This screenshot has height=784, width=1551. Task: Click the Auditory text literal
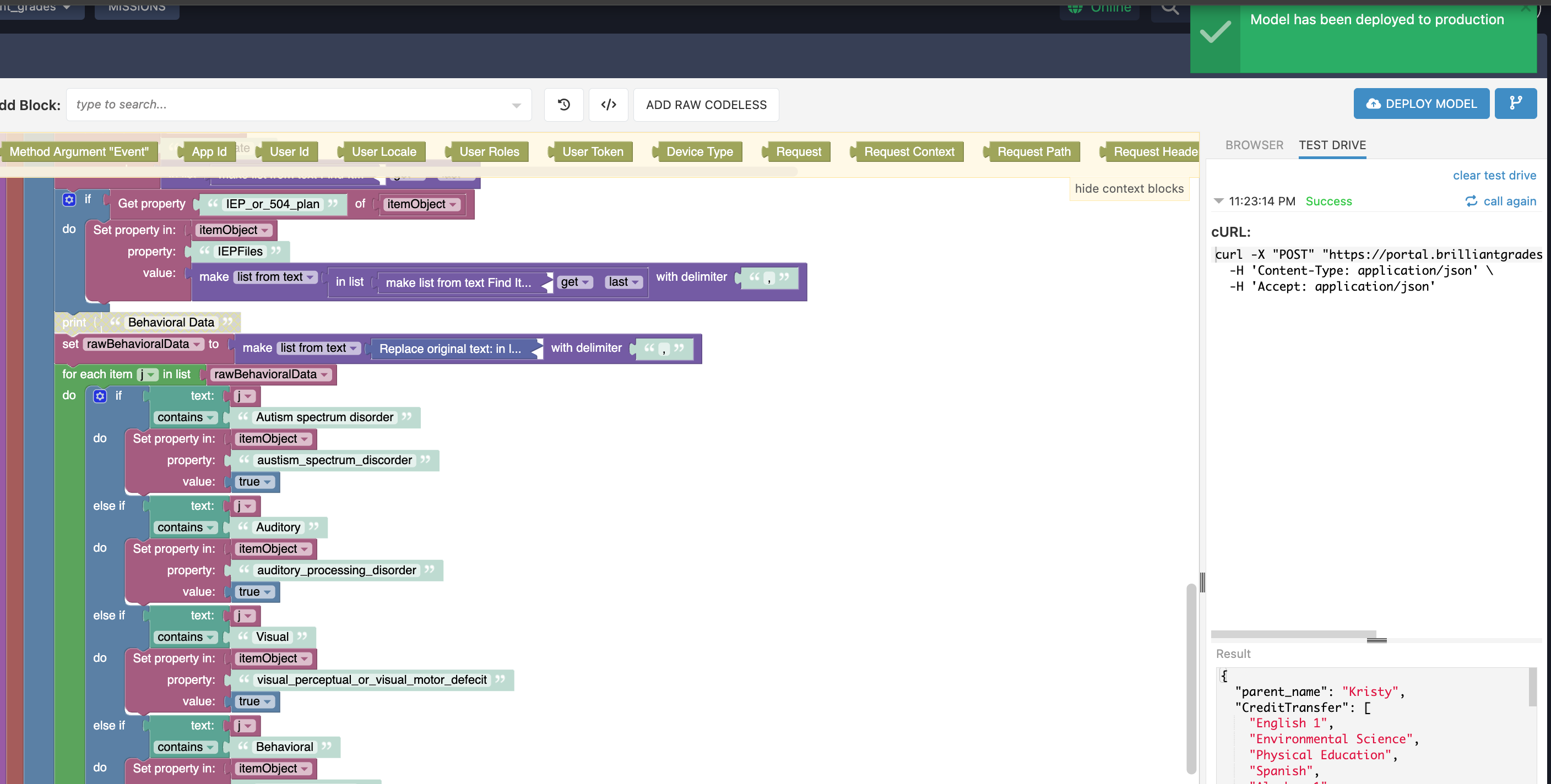click(x=278, y=527)
